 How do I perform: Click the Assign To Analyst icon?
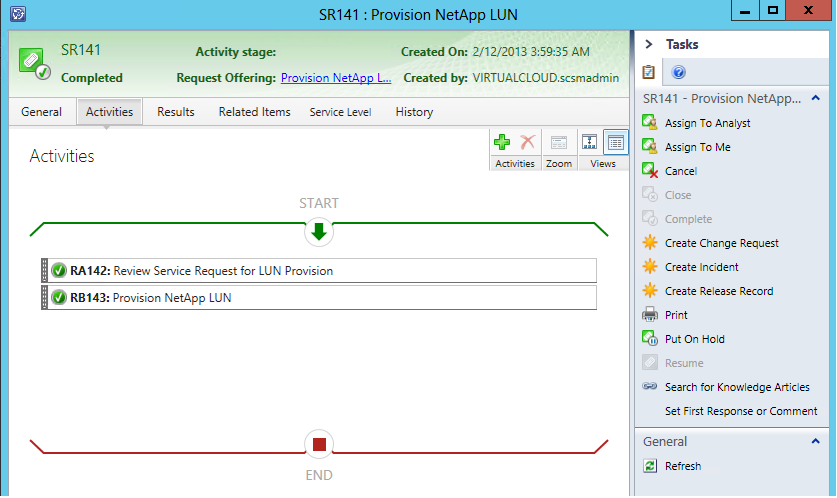650,123
